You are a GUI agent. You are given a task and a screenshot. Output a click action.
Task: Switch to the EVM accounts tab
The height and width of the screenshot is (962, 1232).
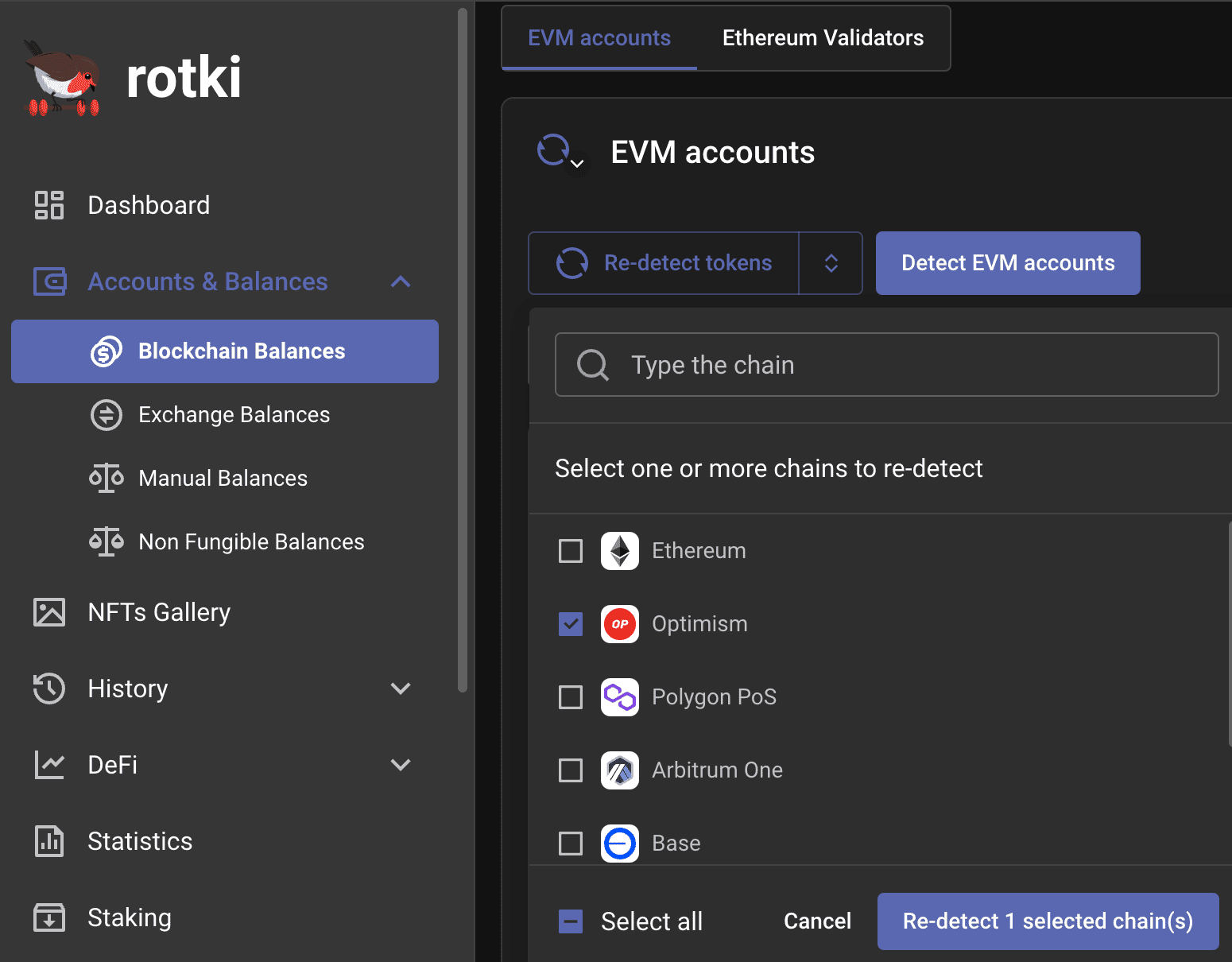pyautogui.click(x=599, y=38)
